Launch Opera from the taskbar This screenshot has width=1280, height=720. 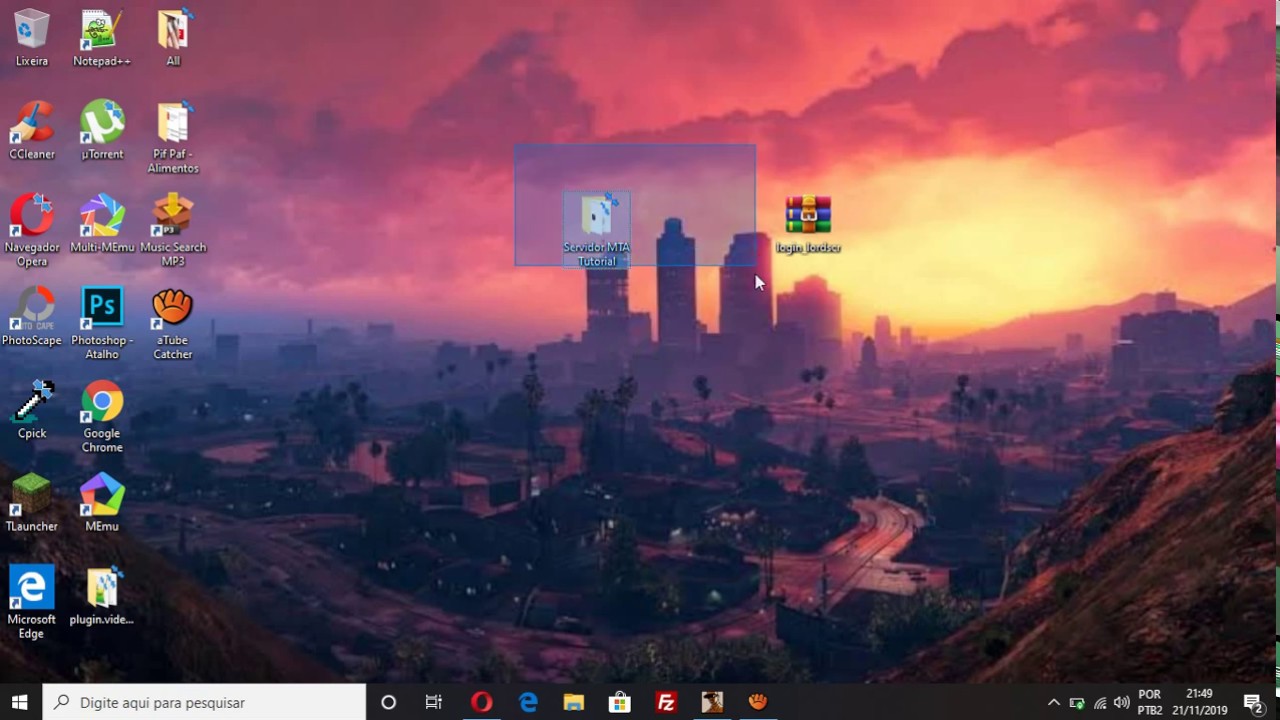tap(481, 702)
